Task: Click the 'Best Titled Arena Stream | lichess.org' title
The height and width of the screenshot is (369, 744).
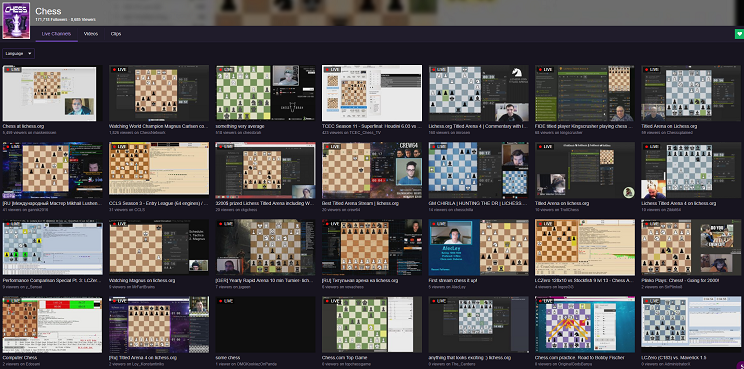Action: (360, 203)
